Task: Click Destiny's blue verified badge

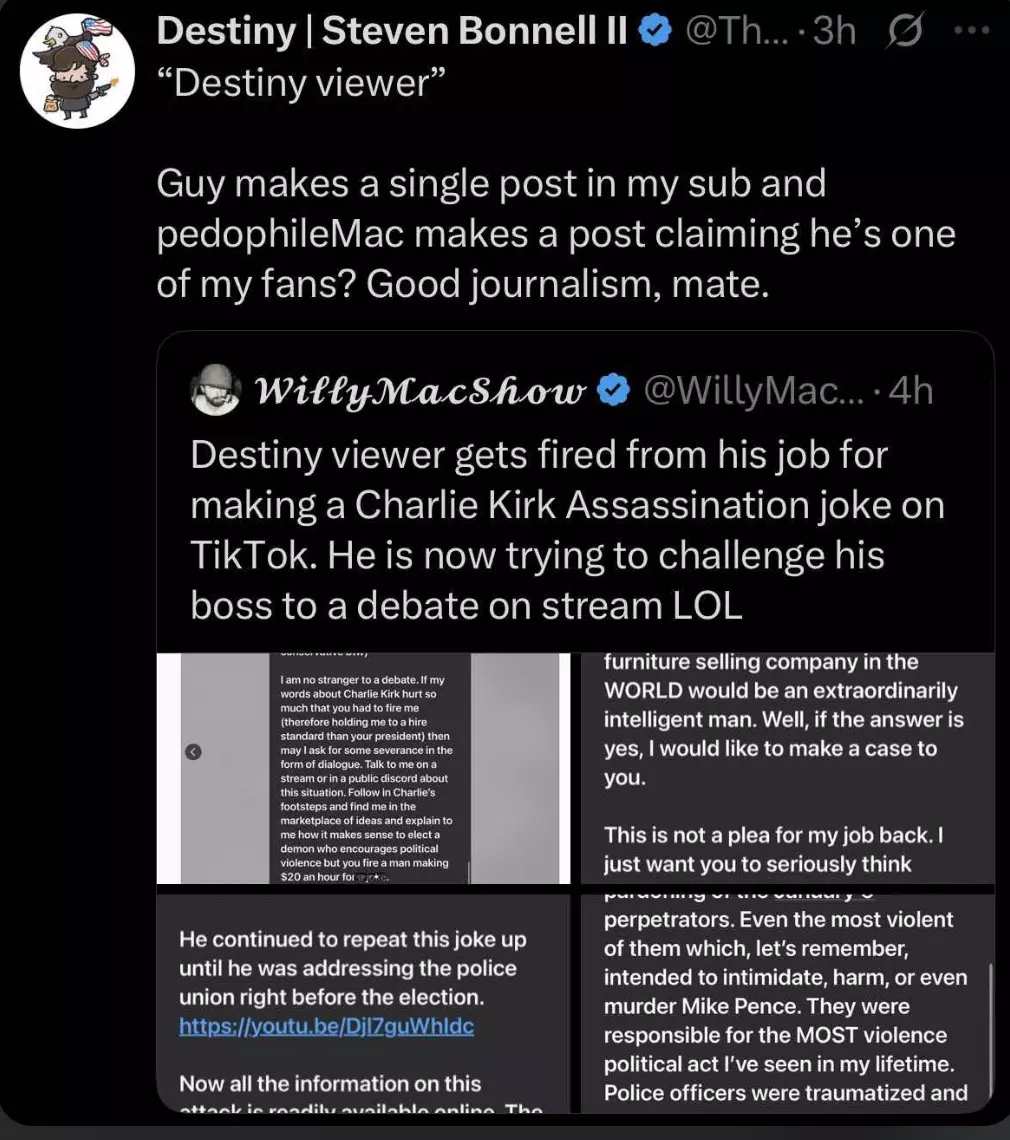Action: coord(655,31)
